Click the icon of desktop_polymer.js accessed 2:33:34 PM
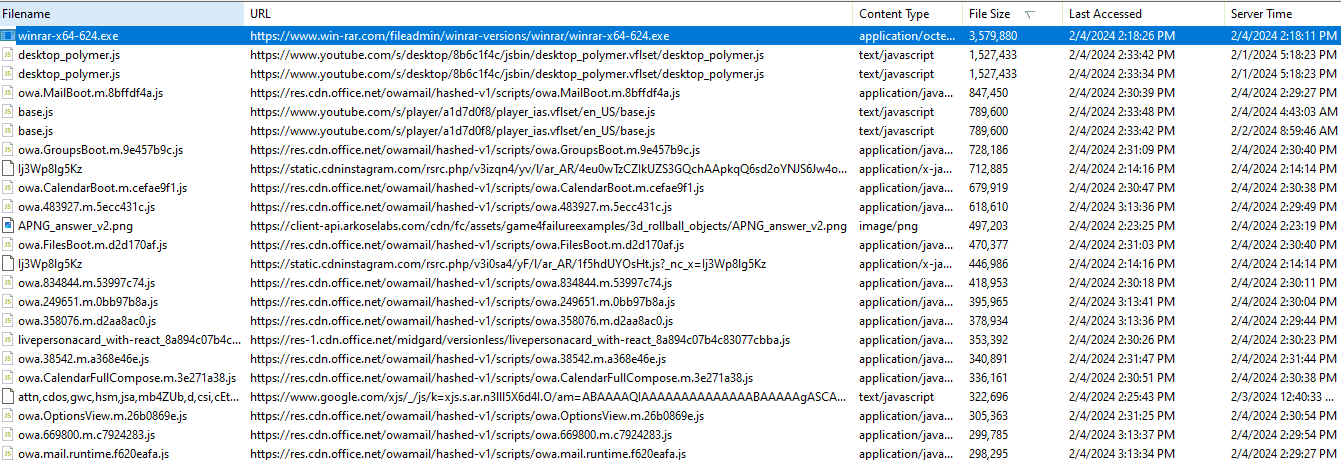This screenshot has height=460, width=1341. 8,73
